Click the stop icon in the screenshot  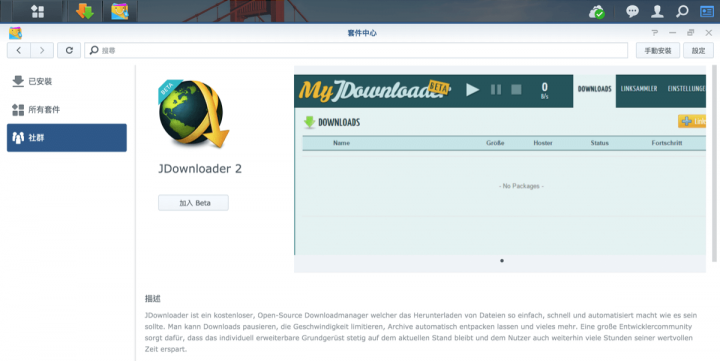pyautogui.click(x=516, y=90)
